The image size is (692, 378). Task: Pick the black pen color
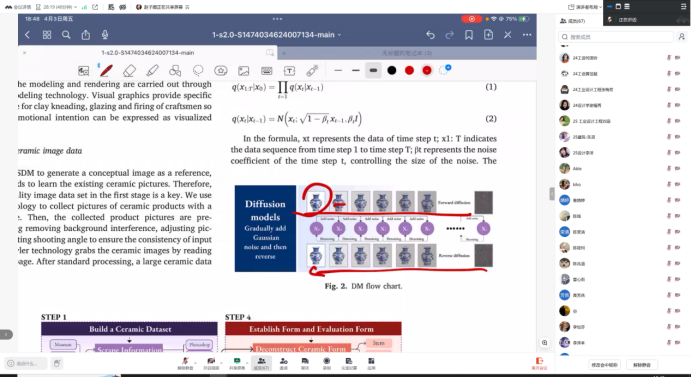391,71
